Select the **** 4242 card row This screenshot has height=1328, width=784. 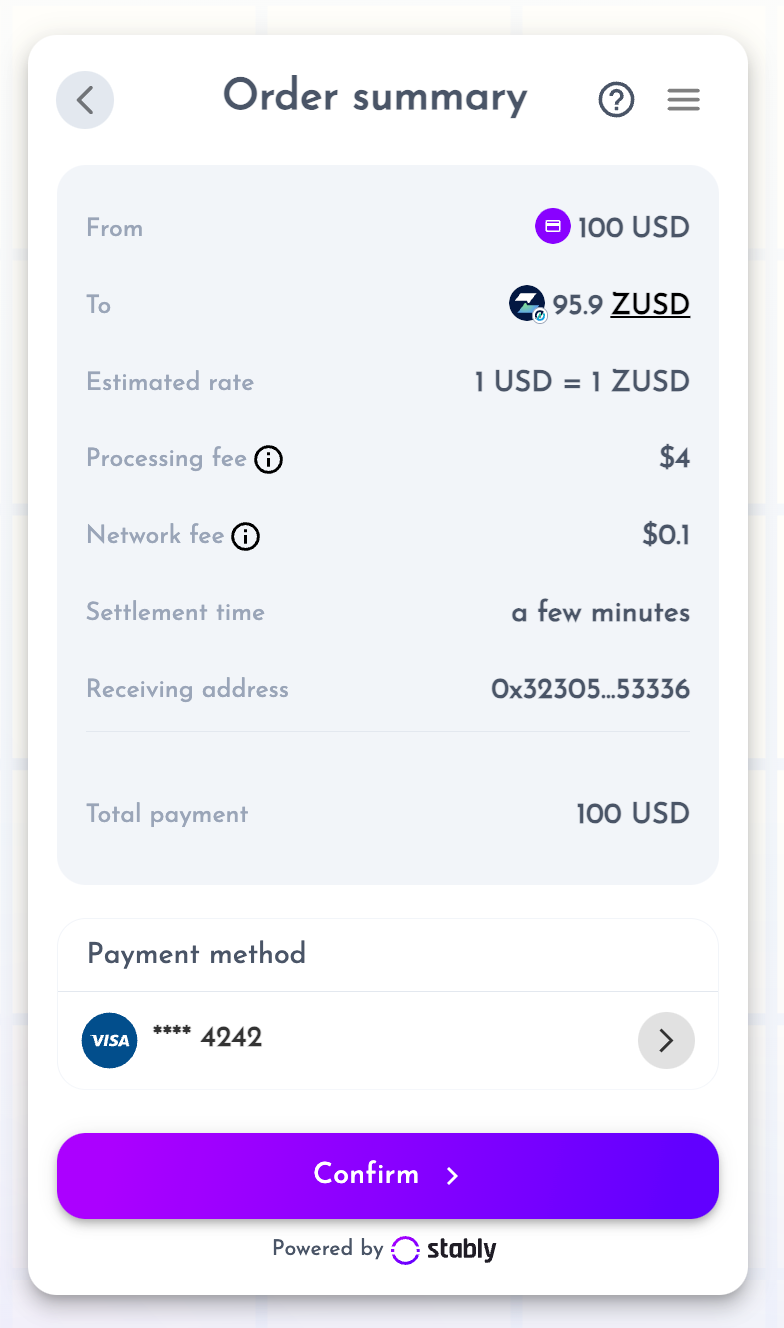pyautogui.click(x=388, y=1040)
